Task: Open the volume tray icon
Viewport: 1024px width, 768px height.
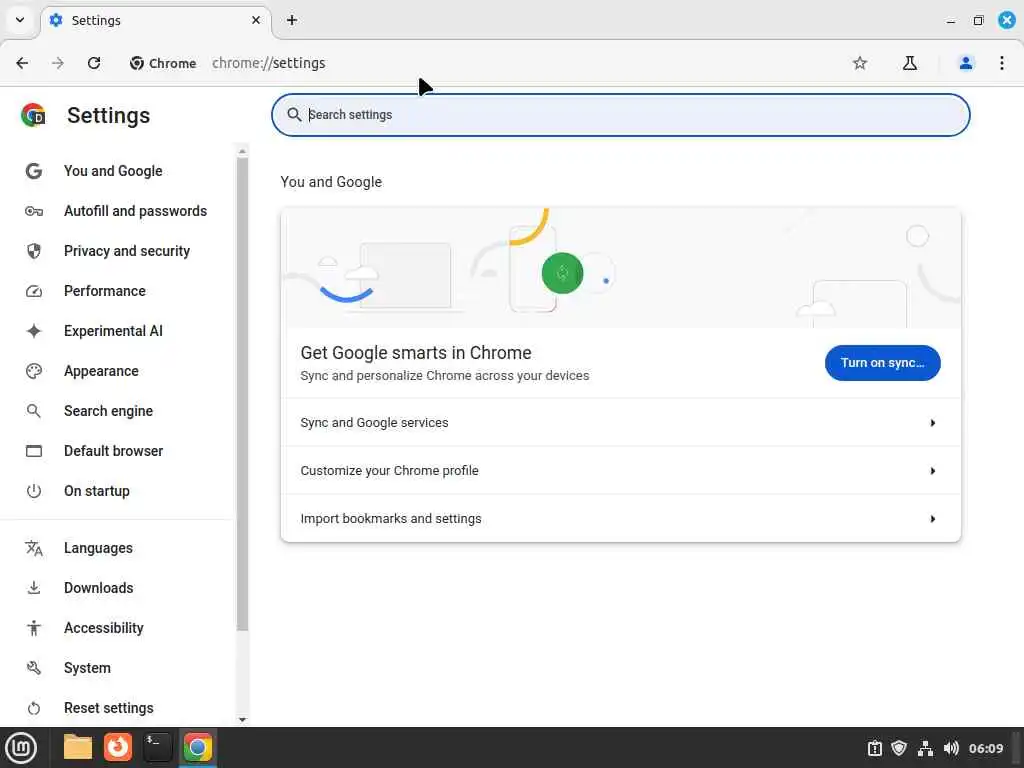Action: tap(951, 748)
